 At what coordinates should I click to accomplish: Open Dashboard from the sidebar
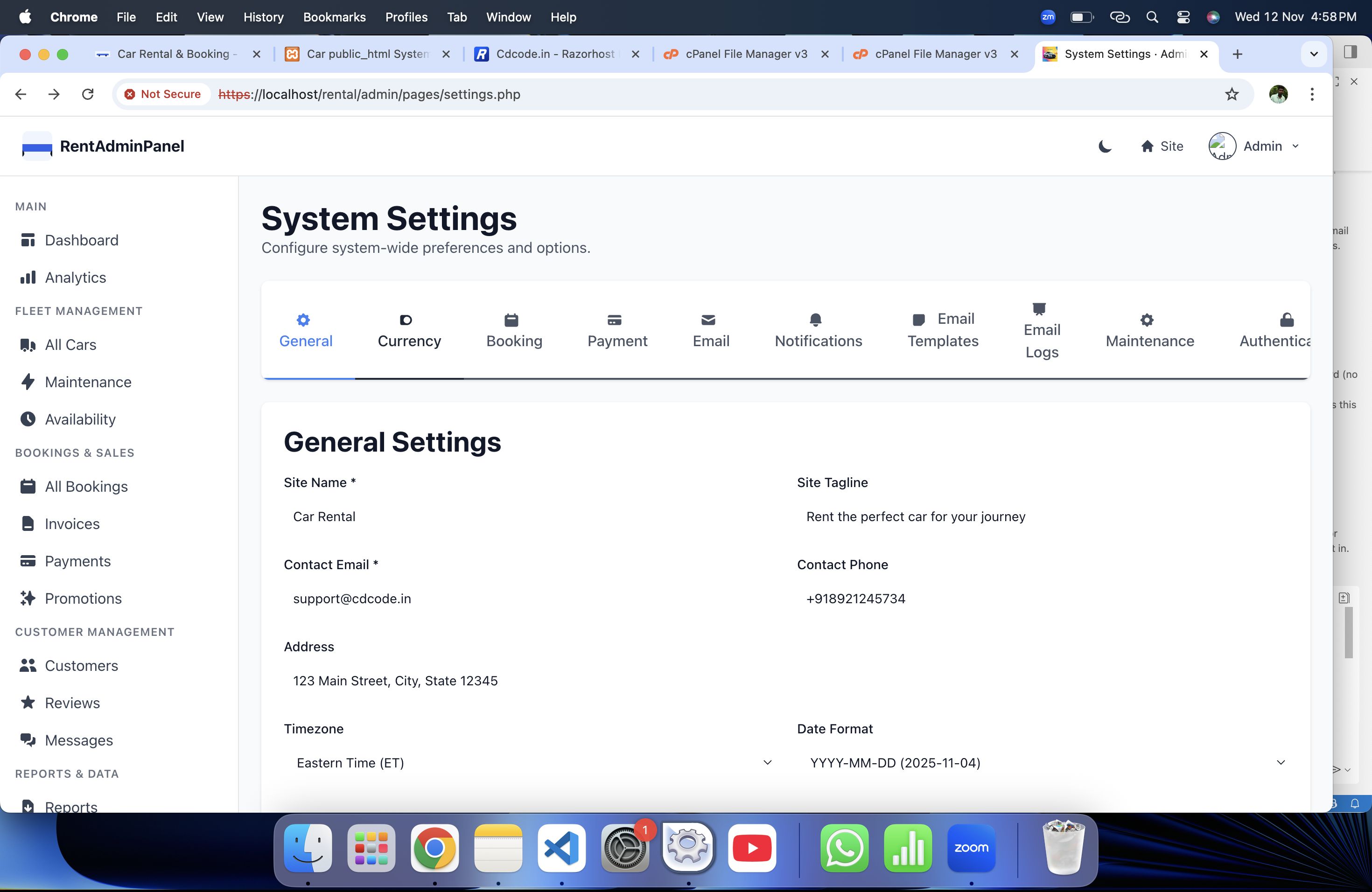click(x=81, y=240)
